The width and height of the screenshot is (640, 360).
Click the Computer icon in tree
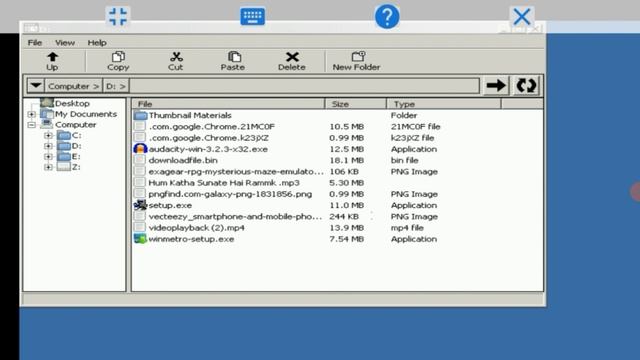click(x=47, y=124)
